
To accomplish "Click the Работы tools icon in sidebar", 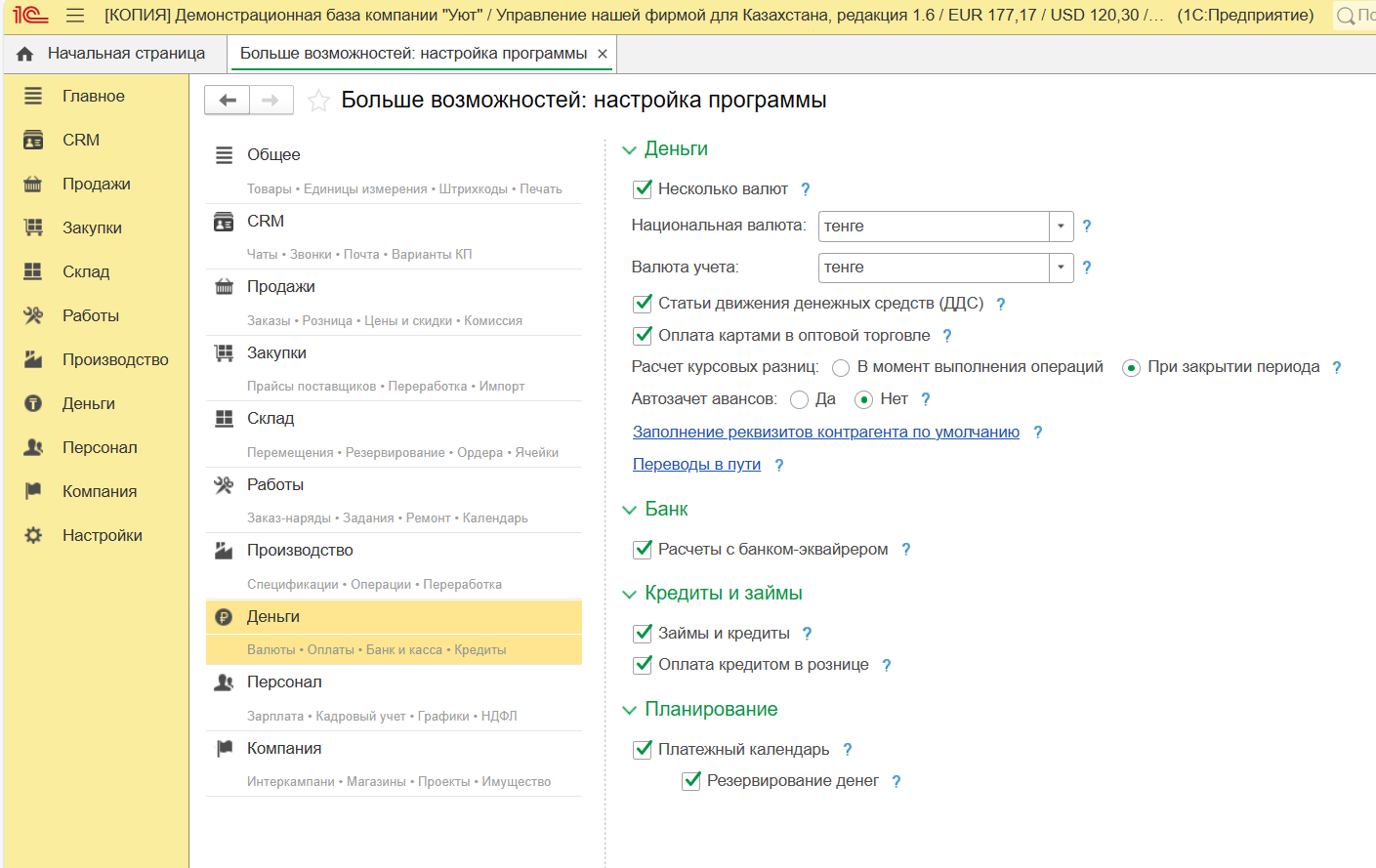I will coord(33,316).
